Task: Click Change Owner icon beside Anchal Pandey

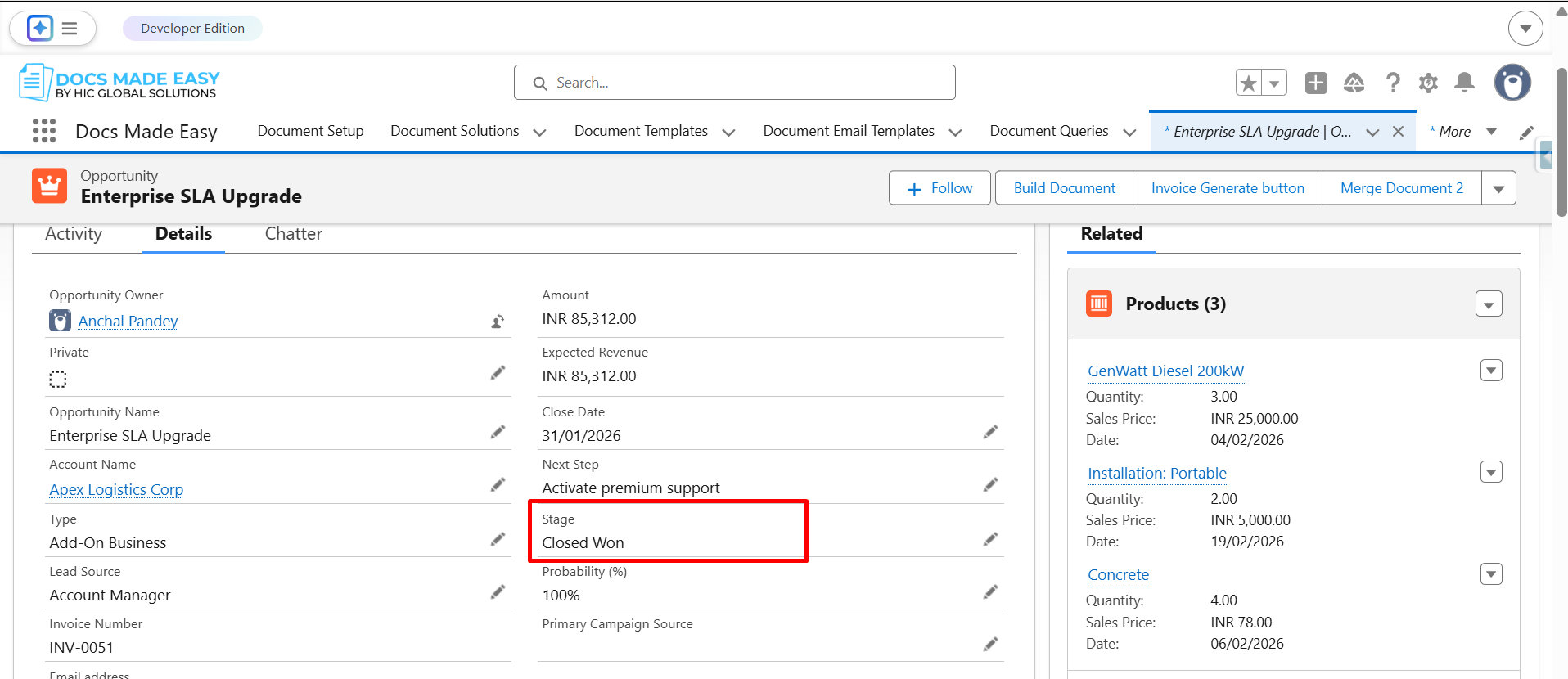Action: 498,322
